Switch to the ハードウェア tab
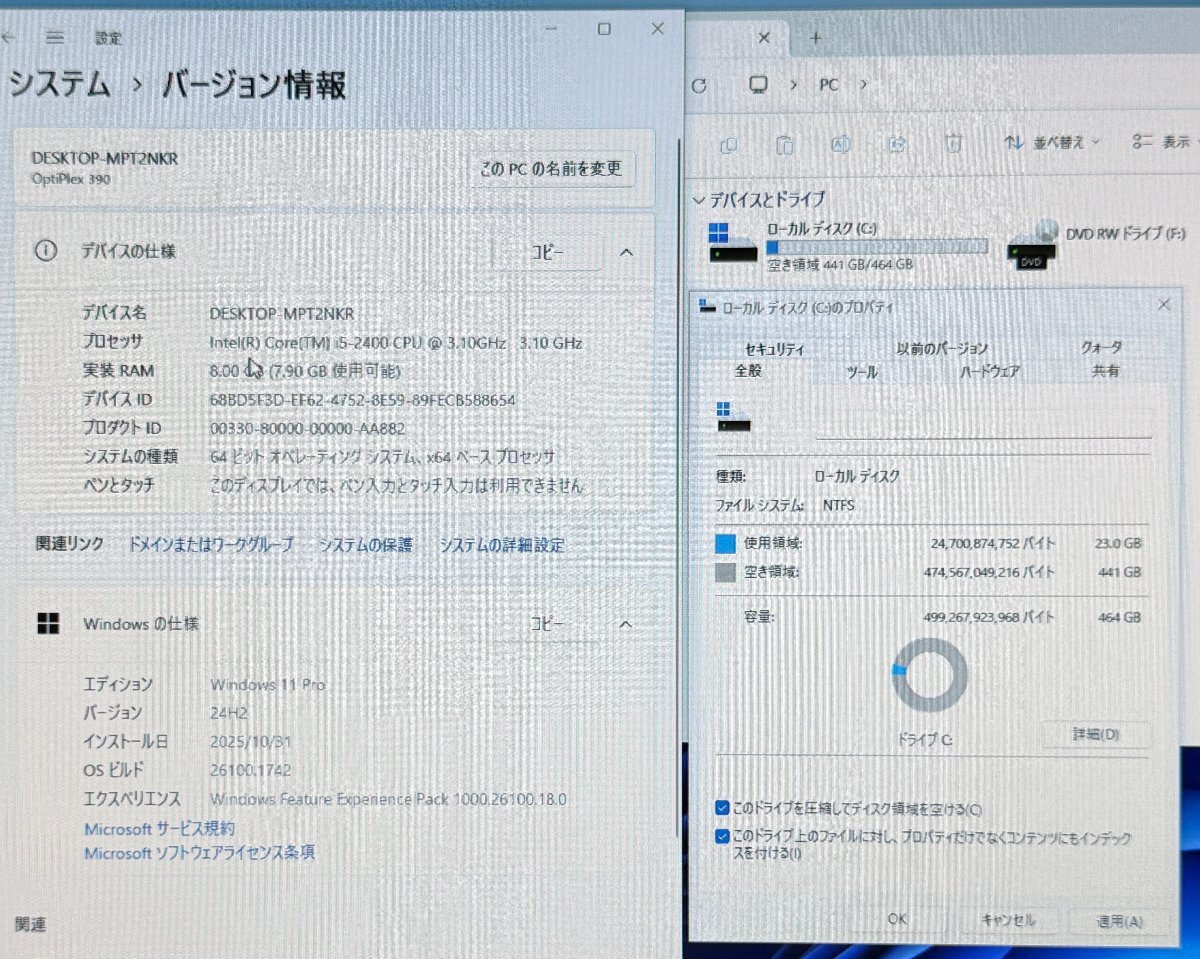 click(991, 370)
